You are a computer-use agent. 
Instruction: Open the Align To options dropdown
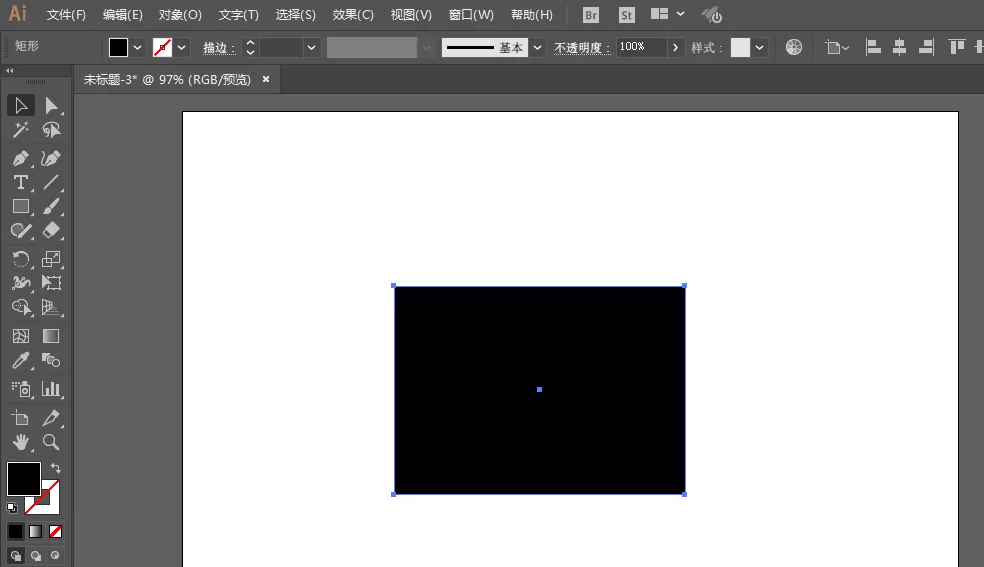(x=837, y=48)
